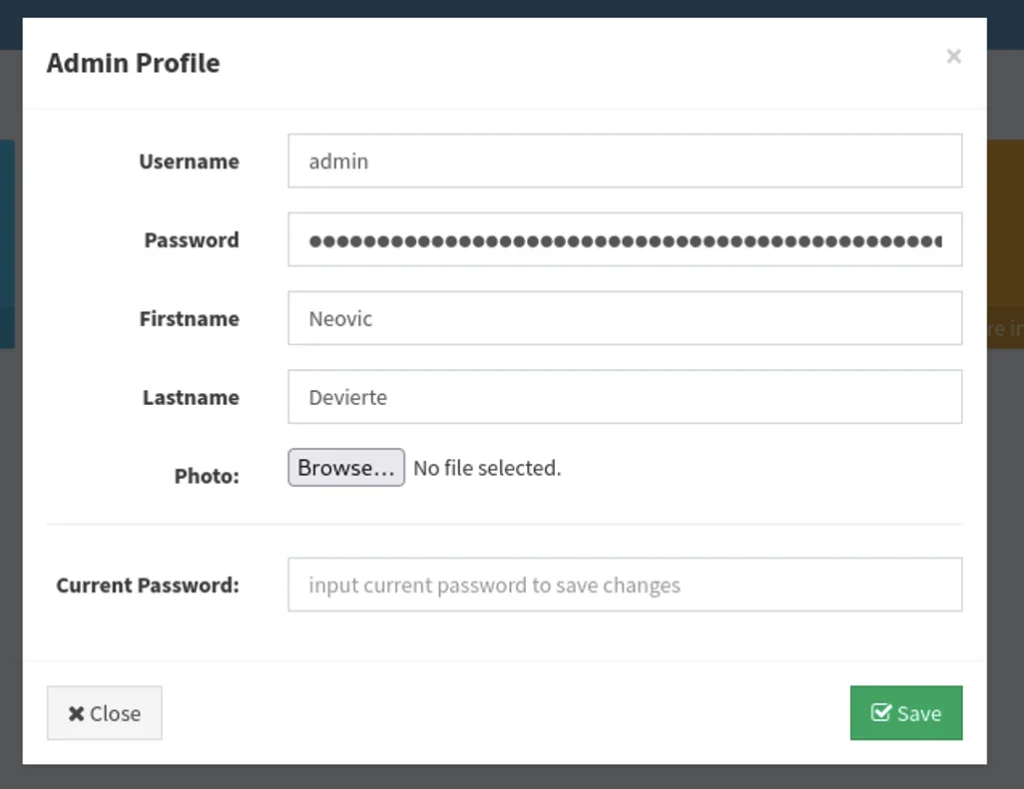Viewport: 1024px width, 789px height.
Task: Click the Admin Profile dialog title
Action: 133,63
